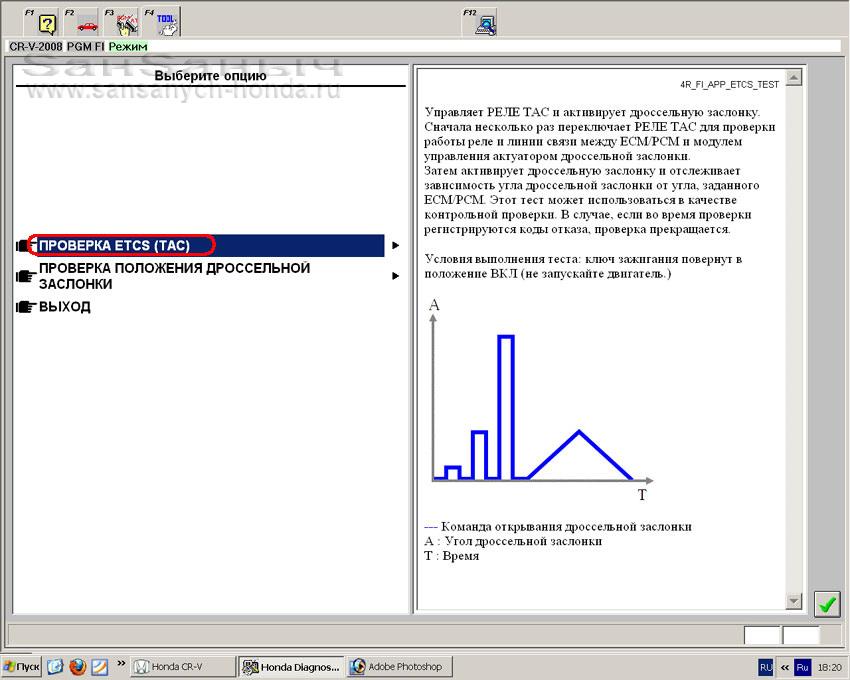850x680 pixels.
Task: Click hand pointer icon beside ВЫХОД
Action: (25, 307)
